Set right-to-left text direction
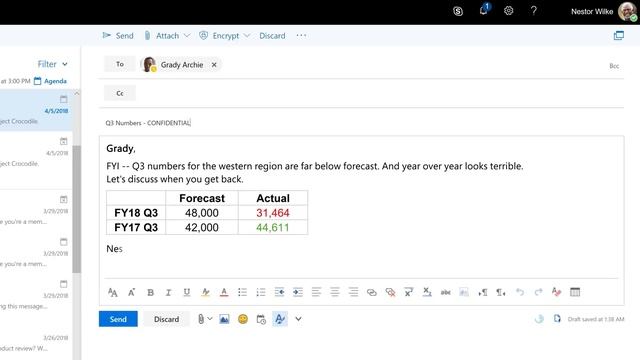Screen dimensions: 640x360 [501, 292]
